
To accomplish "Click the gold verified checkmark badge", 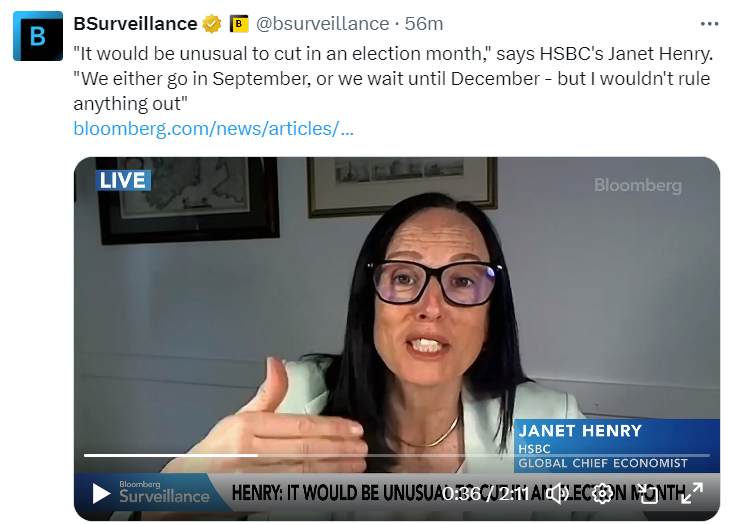I will click(x=212, y=23).
